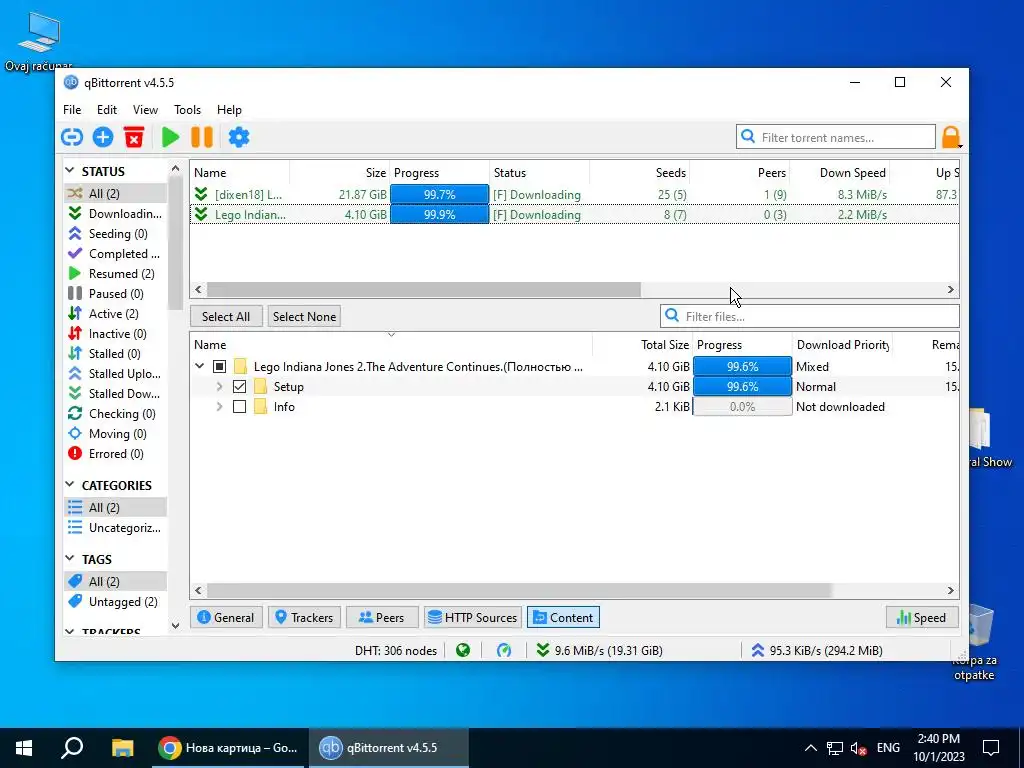This screenshot has height=768, width=1024.
Task: Select Untagged (2) tag filter
Action: click(115, 601)
